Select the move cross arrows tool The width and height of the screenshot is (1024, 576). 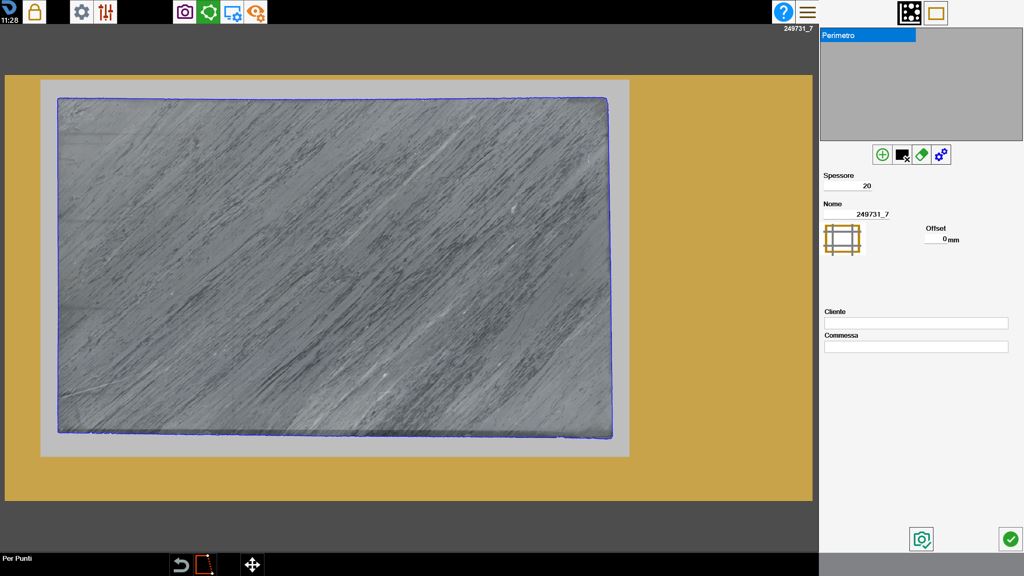click(x=252, y=565)
